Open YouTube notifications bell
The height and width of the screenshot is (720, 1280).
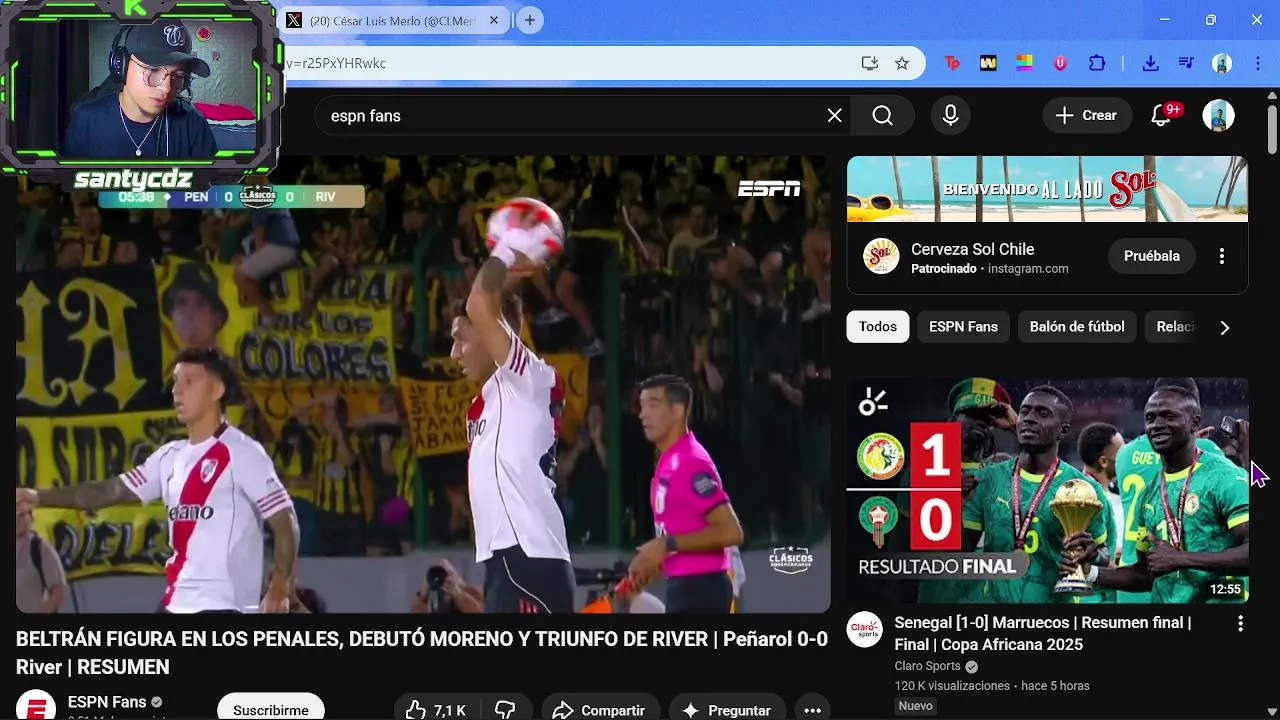[1162, 116]
